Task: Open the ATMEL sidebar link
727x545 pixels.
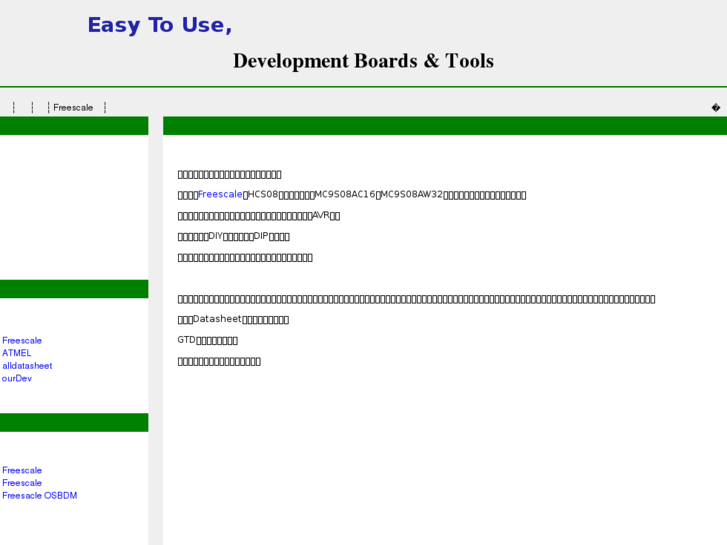Action: [17, 353]
